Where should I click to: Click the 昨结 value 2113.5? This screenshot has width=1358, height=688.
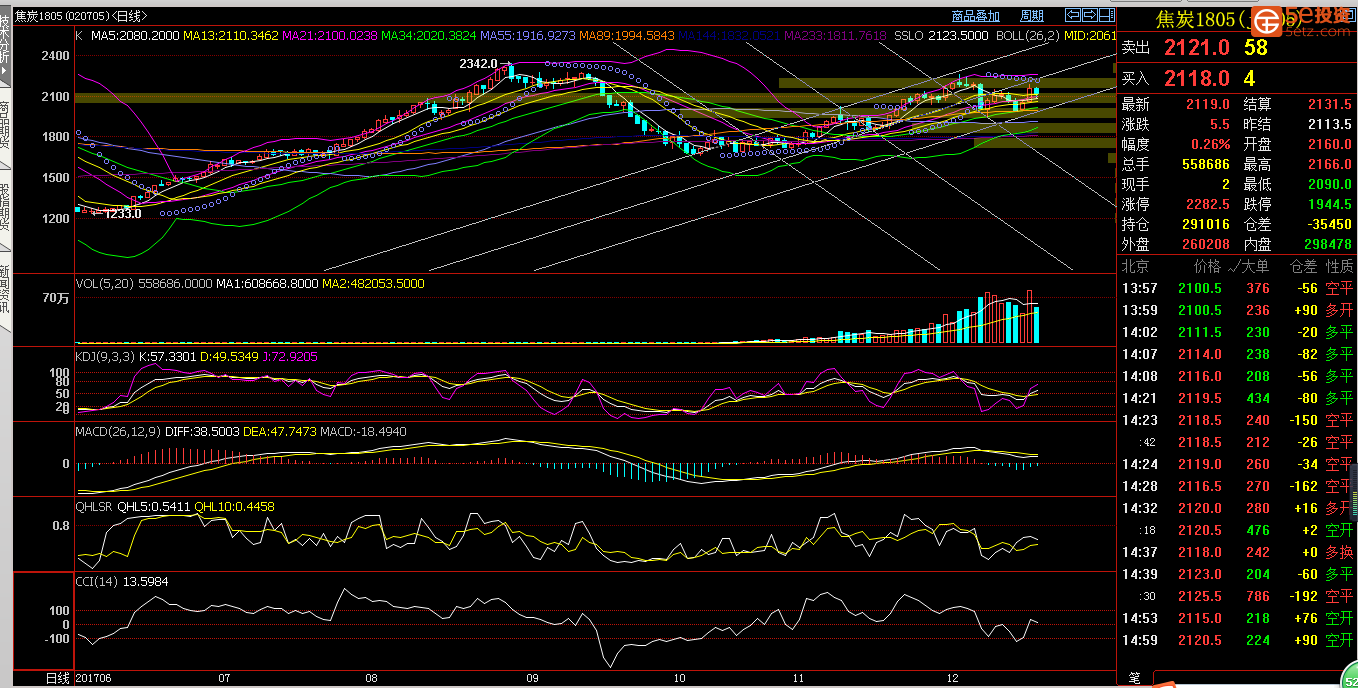[1331, 124]
